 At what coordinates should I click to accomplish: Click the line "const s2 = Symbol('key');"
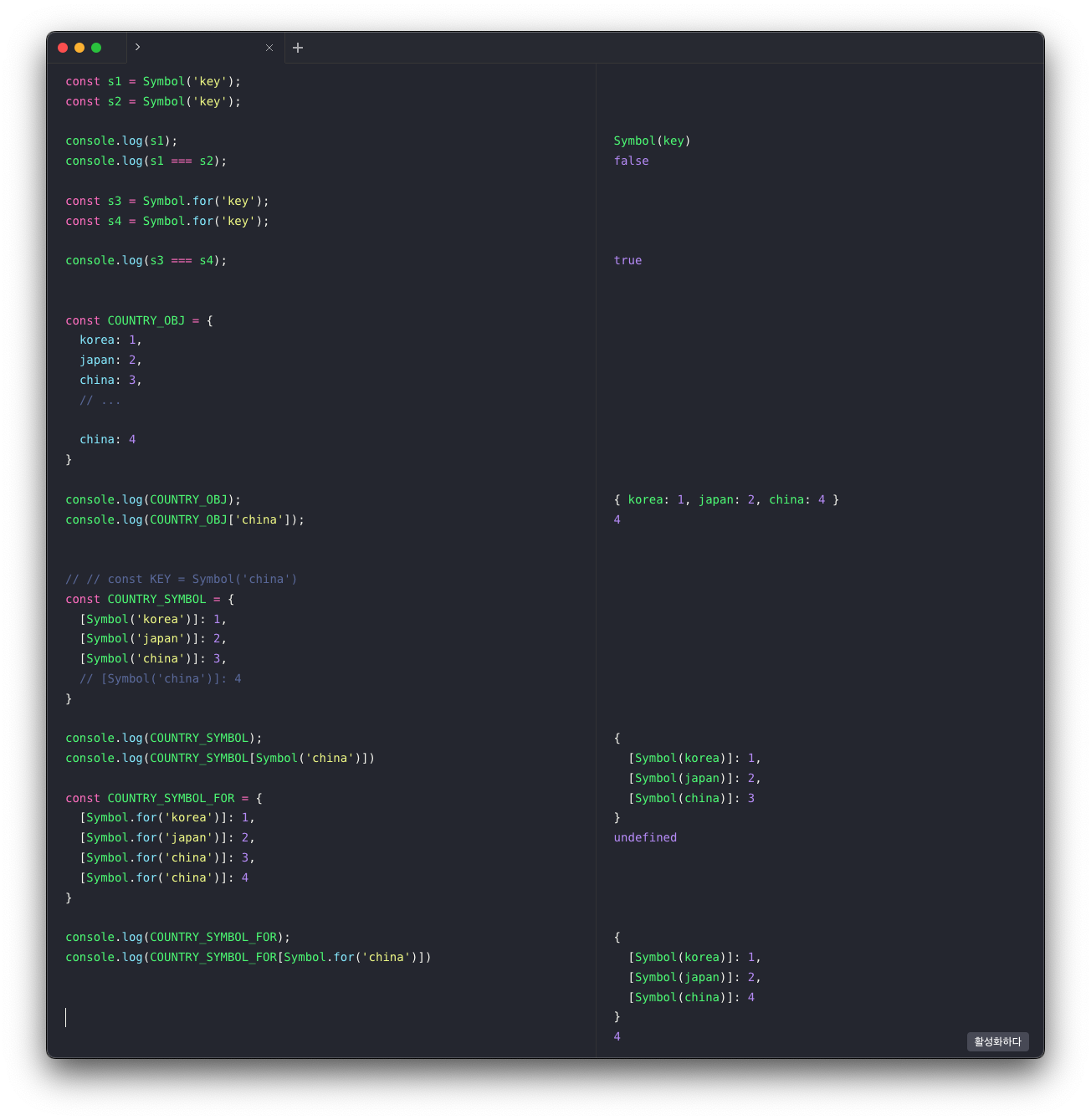coord(153,101)
